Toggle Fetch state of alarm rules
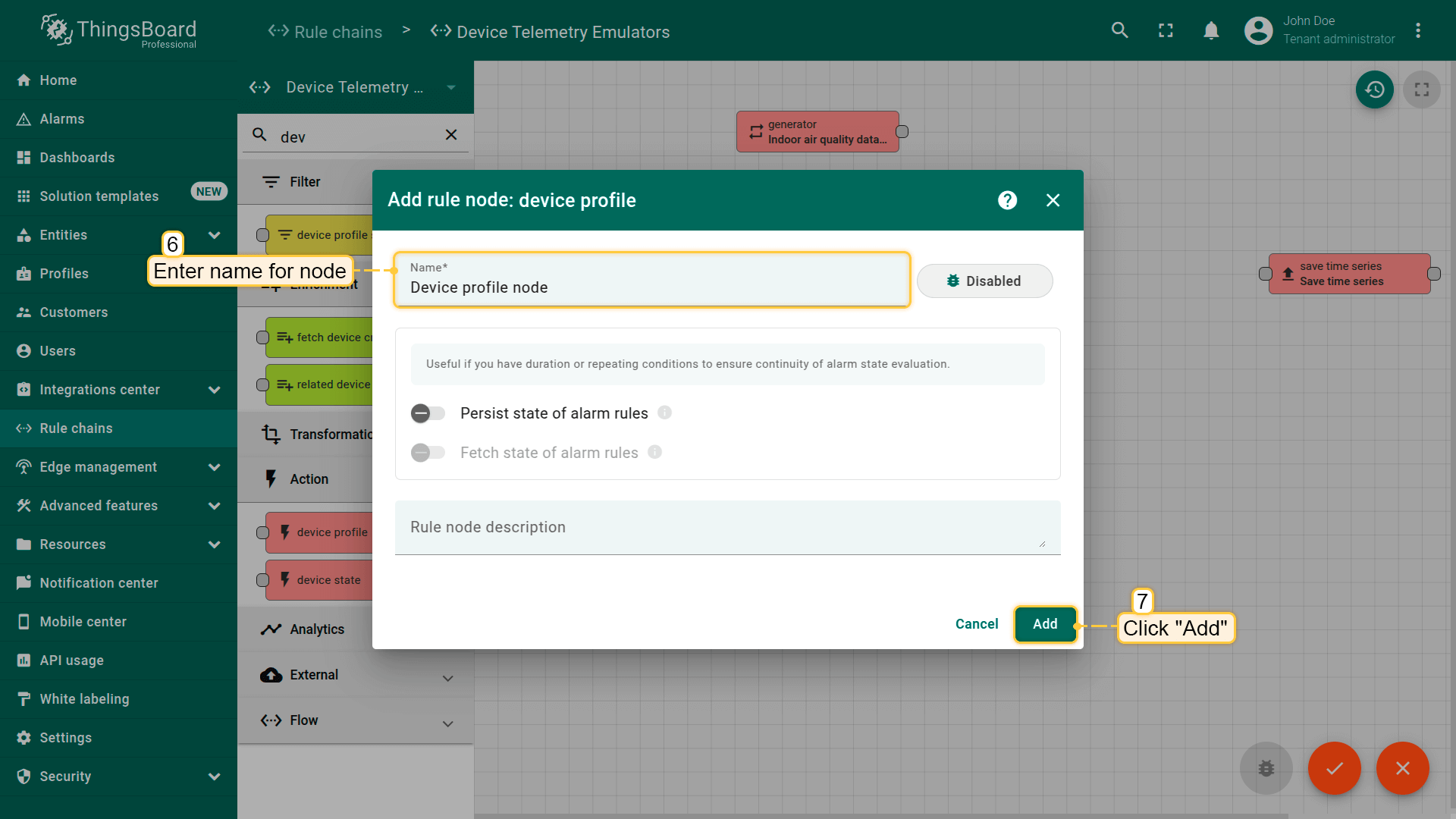 pos(428,453)
